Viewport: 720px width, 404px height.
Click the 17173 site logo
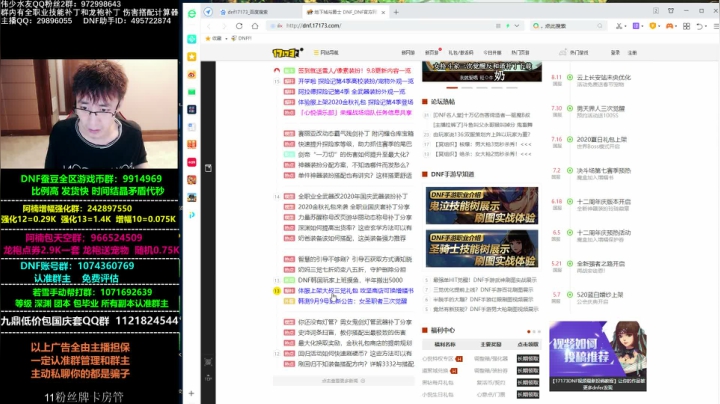[x=287, y=53]
